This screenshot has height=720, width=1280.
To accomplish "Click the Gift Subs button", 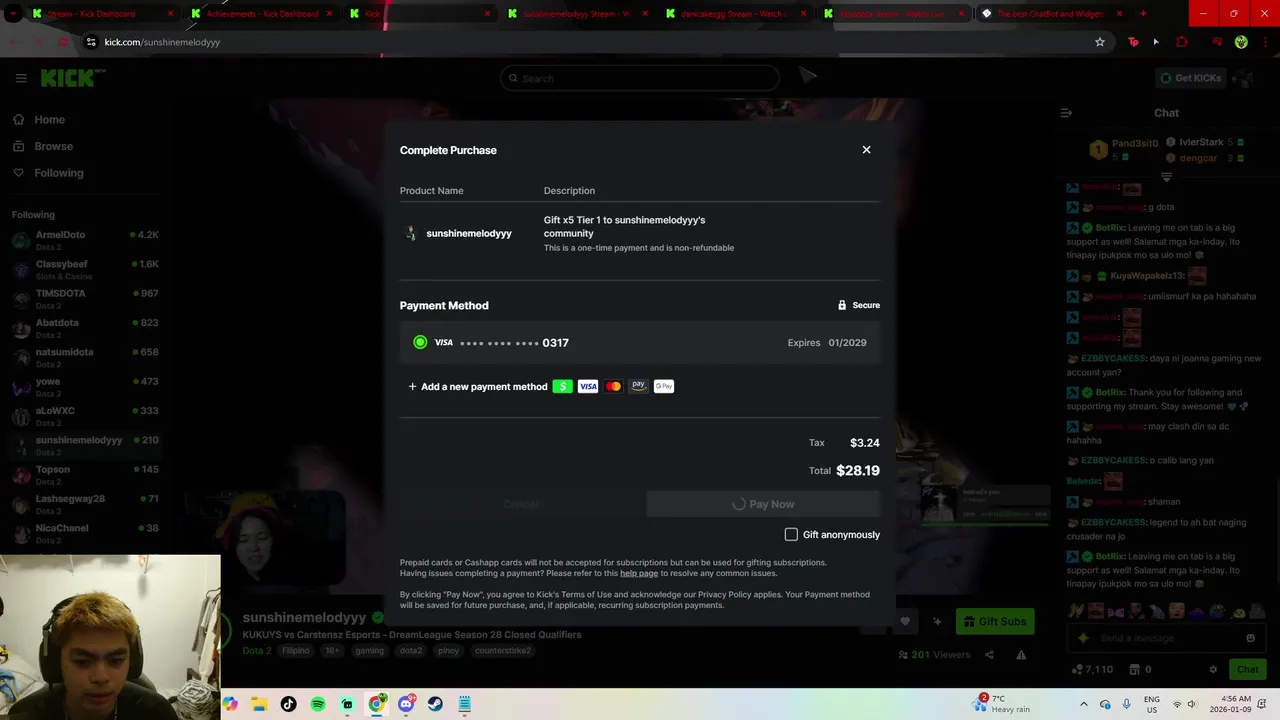I will pyautogui.click(x=995, y=621).
